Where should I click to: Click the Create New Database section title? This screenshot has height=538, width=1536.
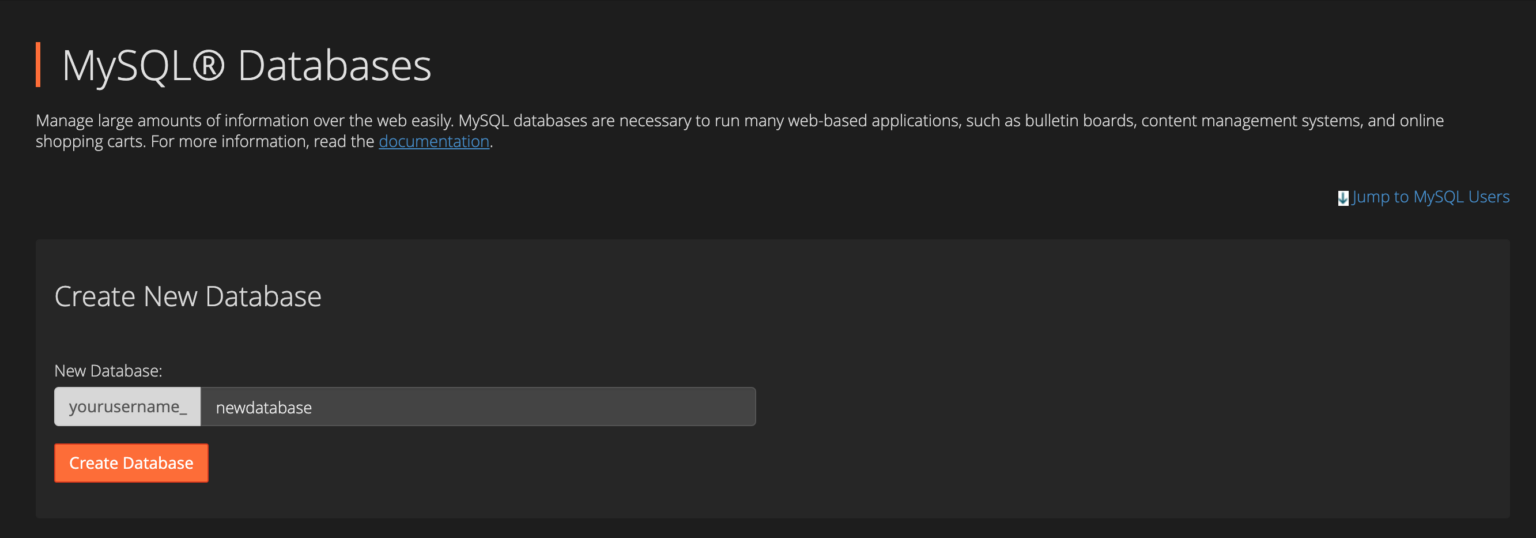[188, 296]
